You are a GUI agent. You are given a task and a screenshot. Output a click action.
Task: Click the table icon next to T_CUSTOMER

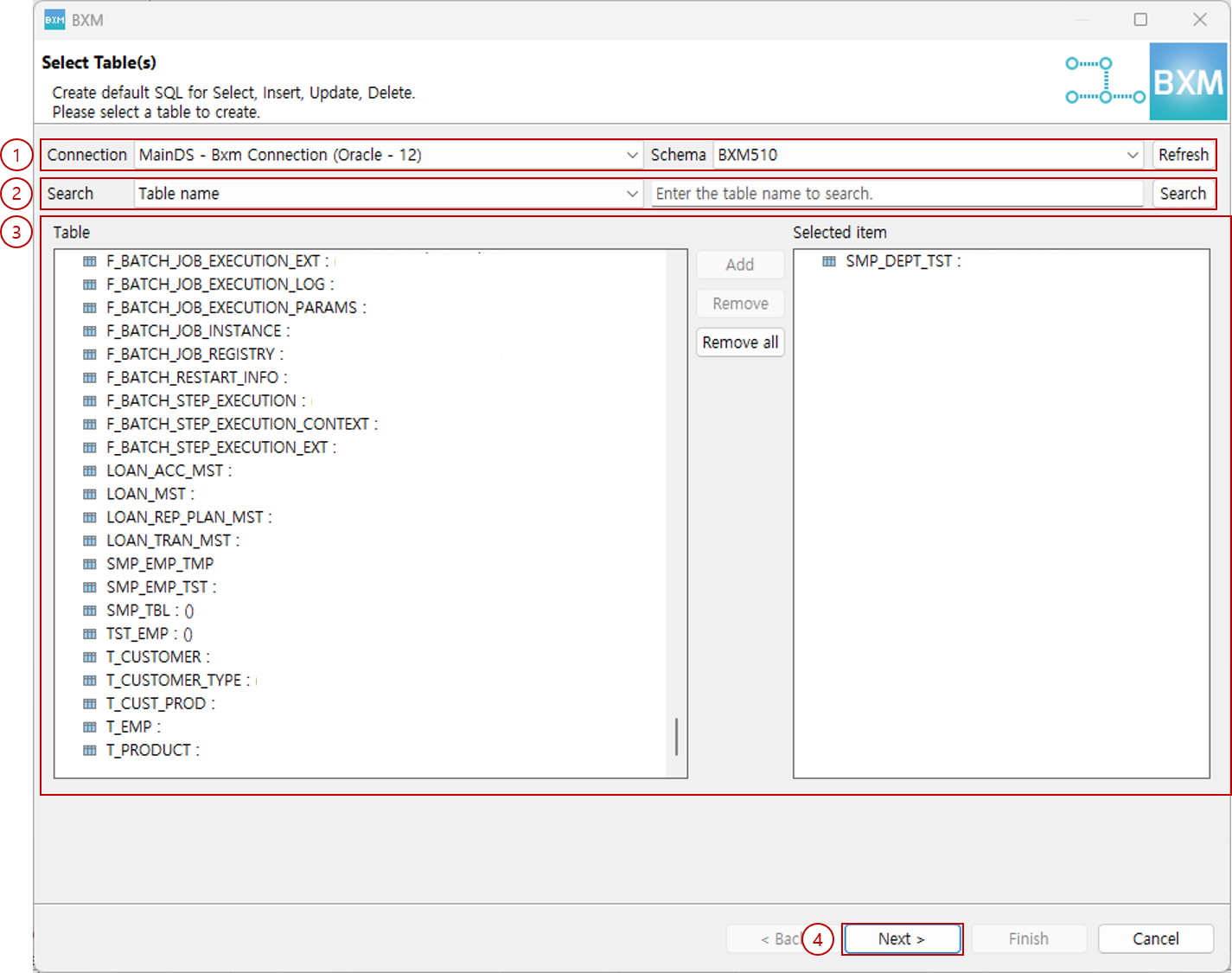tap(90, 656)
